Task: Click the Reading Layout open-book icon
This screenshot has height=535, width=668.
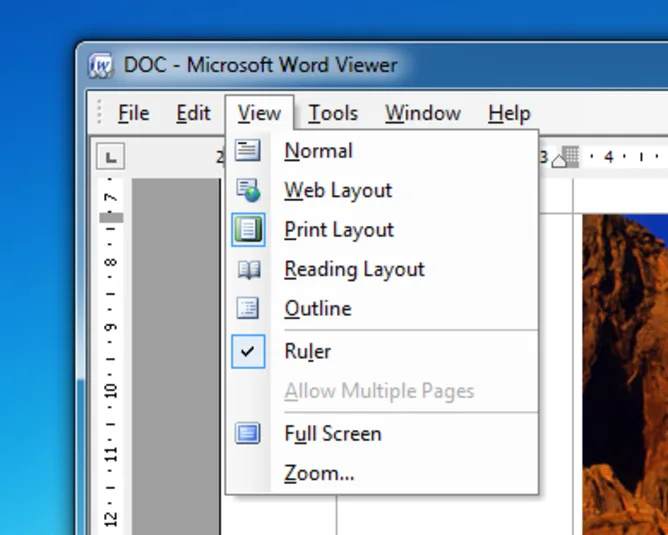Action: tap(248, 269)
